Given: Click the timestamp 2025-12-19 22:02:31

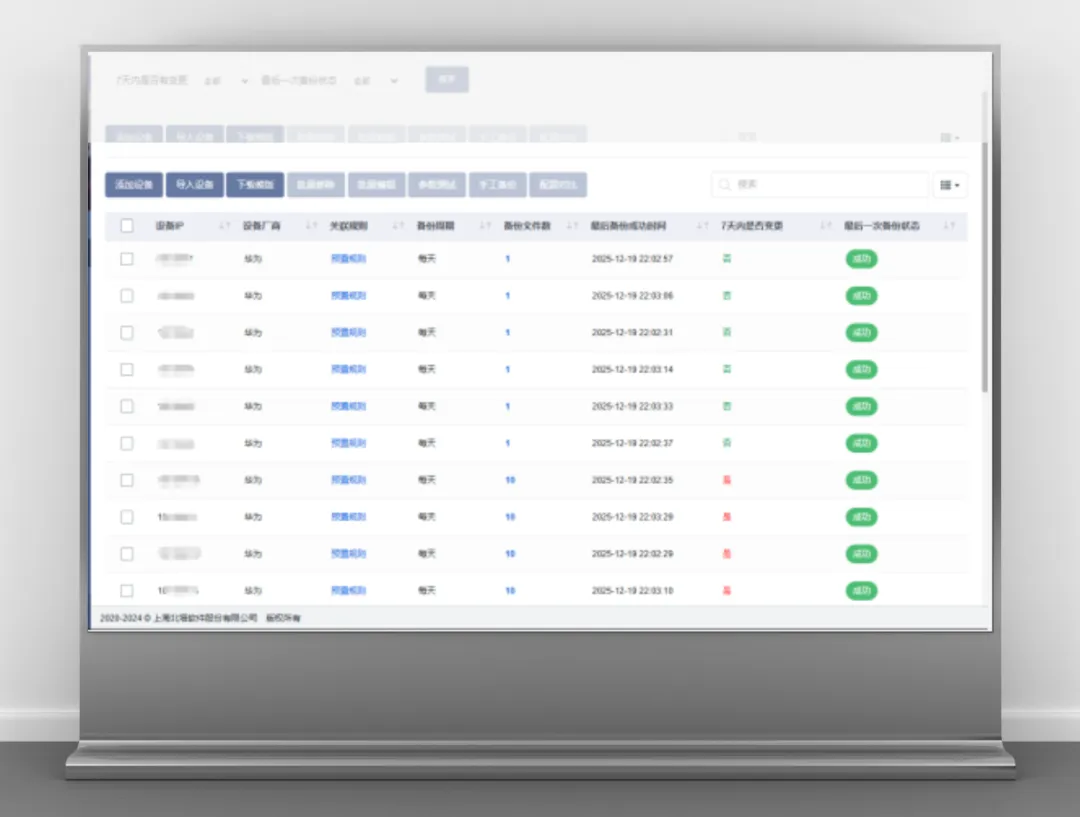Looking at the screenshot, I should click(x=632, y=333).
